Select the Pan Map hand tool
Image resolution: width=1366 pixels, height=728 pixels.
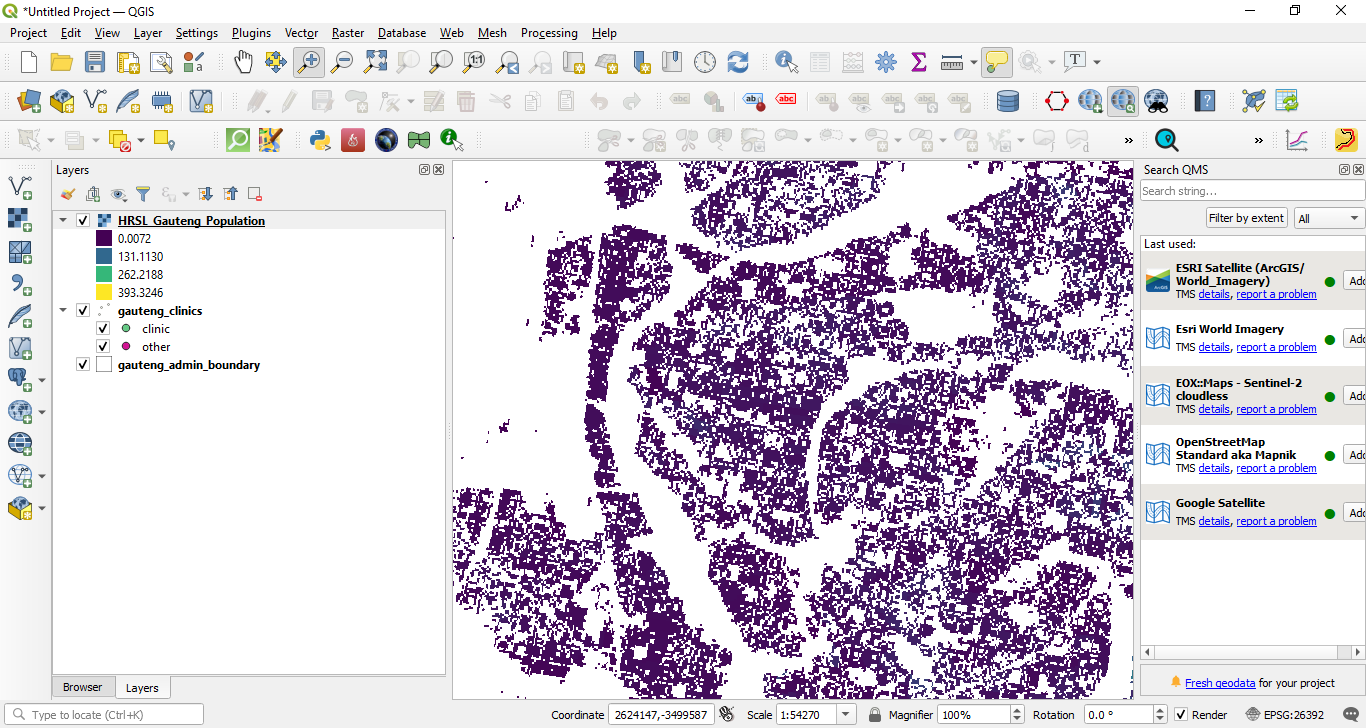243,62
